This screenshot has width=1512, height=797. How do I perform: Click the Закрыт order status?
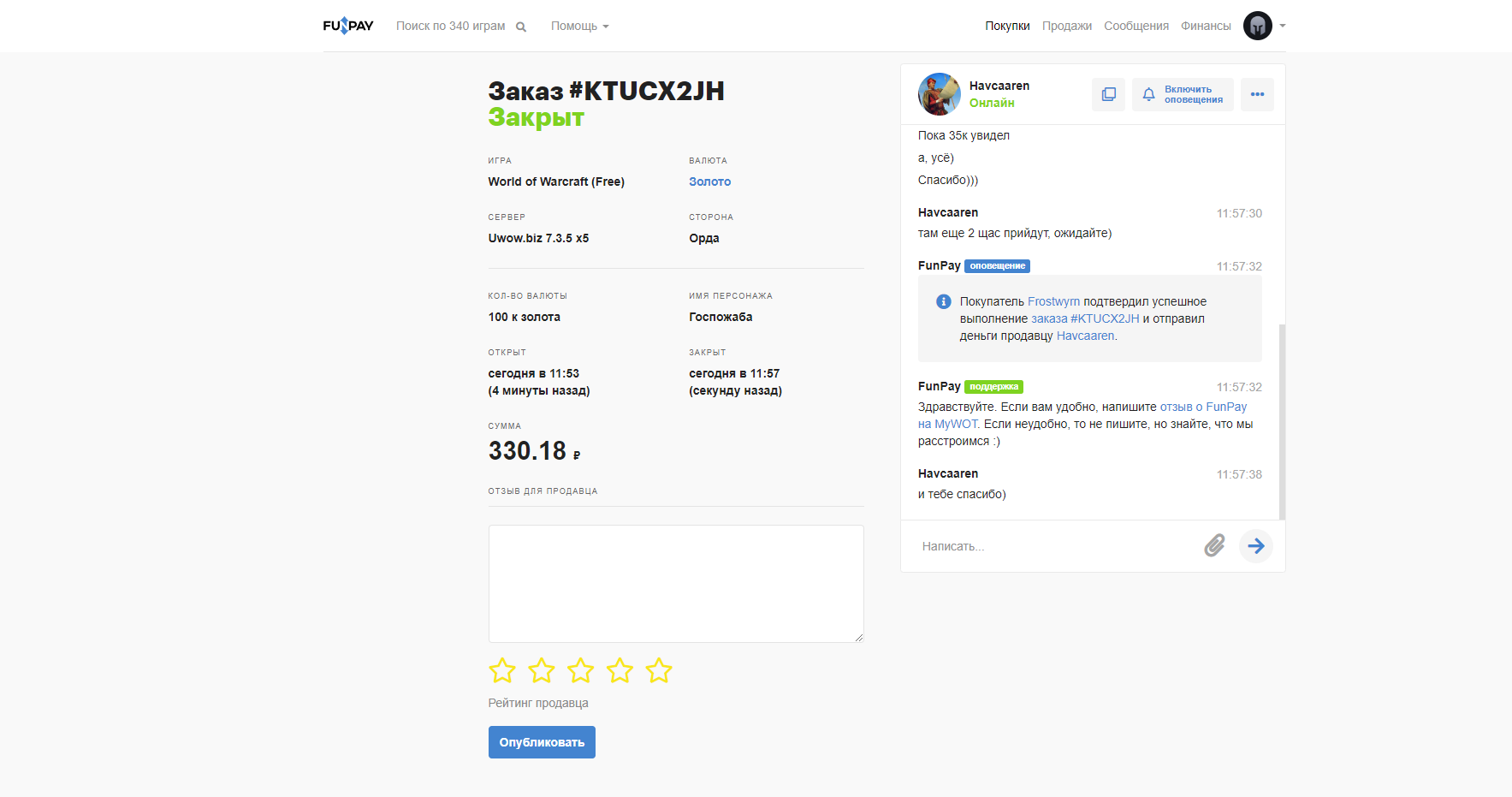[x=536, y=117]
